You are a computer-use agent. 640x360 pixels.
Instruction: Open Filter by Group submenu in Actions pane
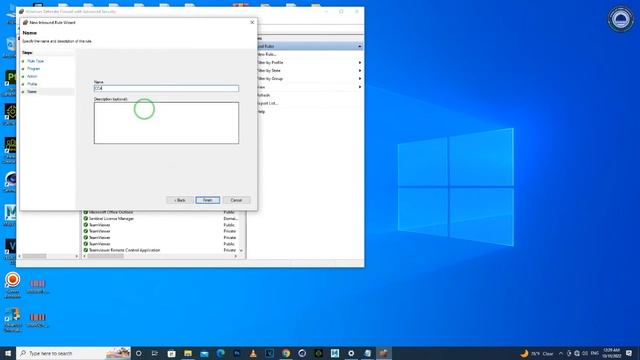[309, 78]
